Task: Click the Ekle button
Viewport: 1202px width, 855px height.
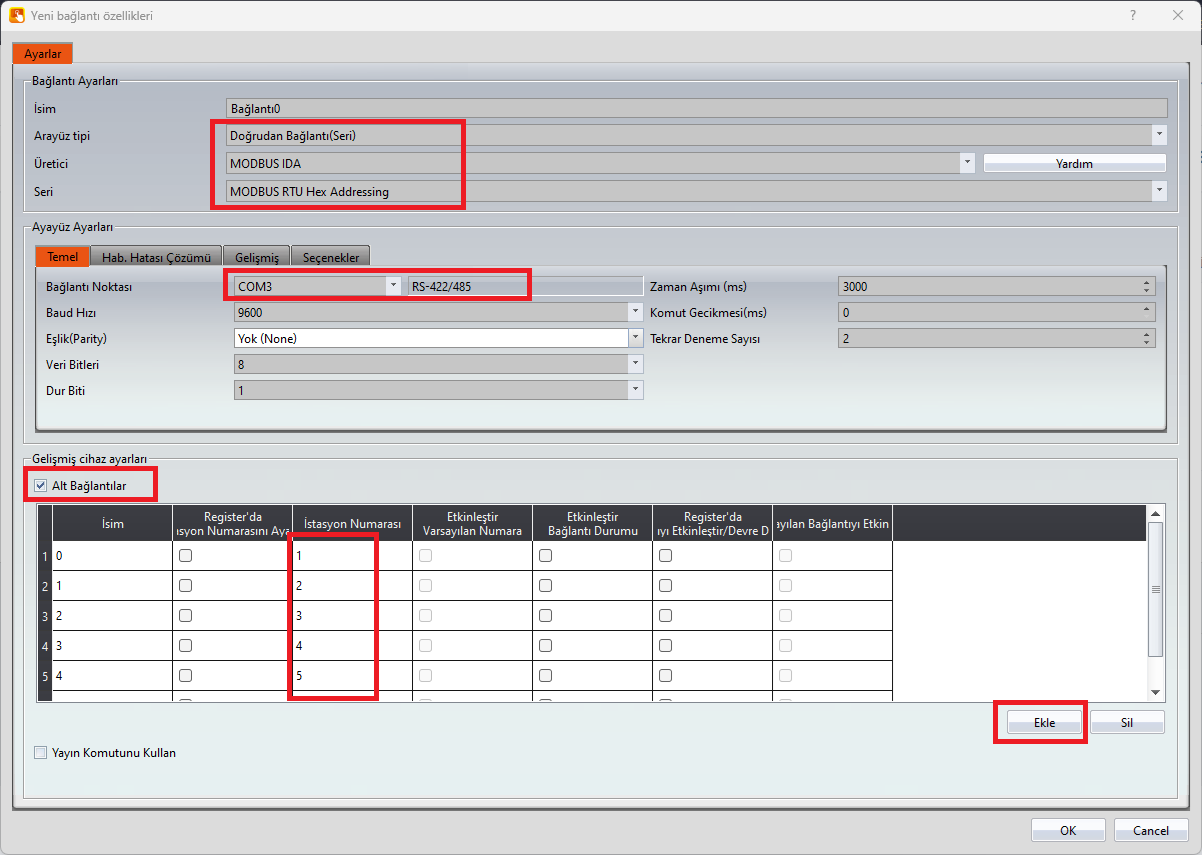Action: pyautogui.click(x=1043, y=723)
